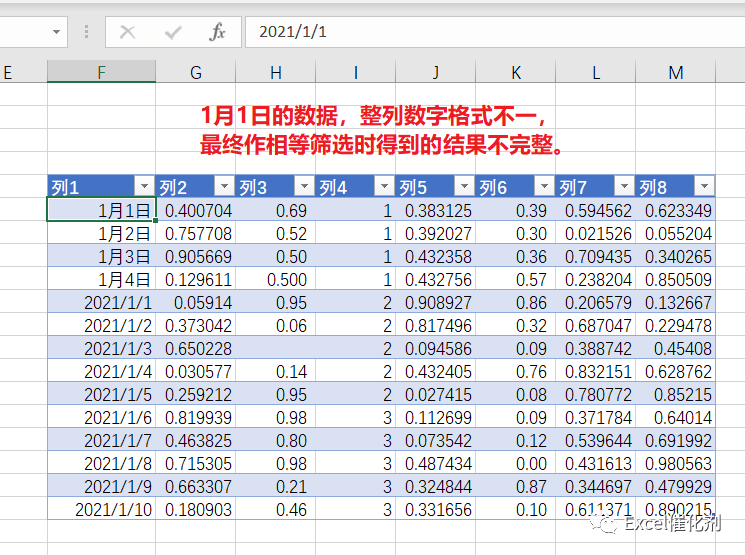Click cell with value 0.980563
The width and height of the screenshot is (745, 555).
[676, 463]
